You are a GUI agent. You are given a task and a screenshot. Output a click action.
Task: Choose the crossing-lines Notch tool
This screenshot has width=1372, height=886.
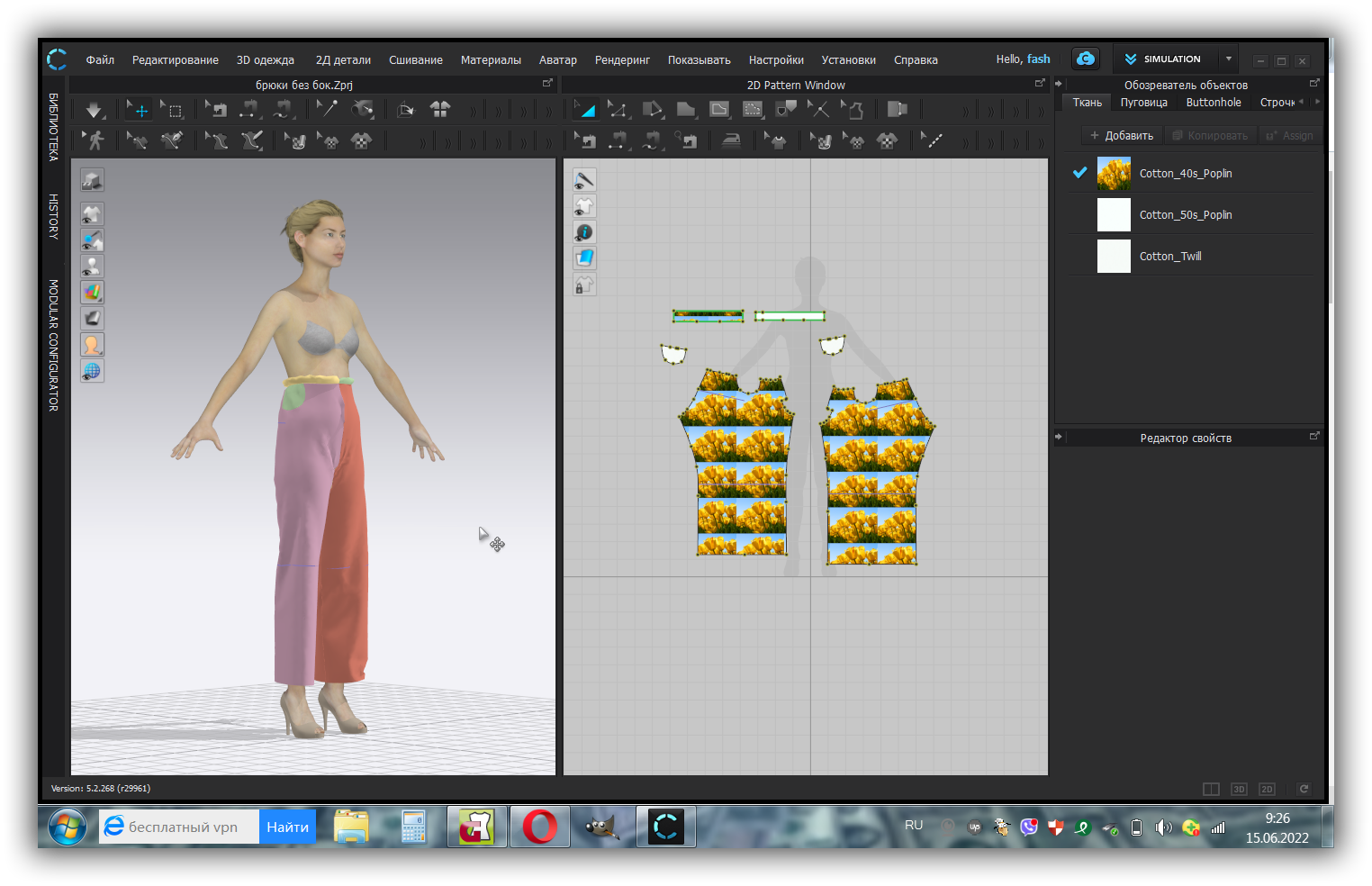[818, 110]
